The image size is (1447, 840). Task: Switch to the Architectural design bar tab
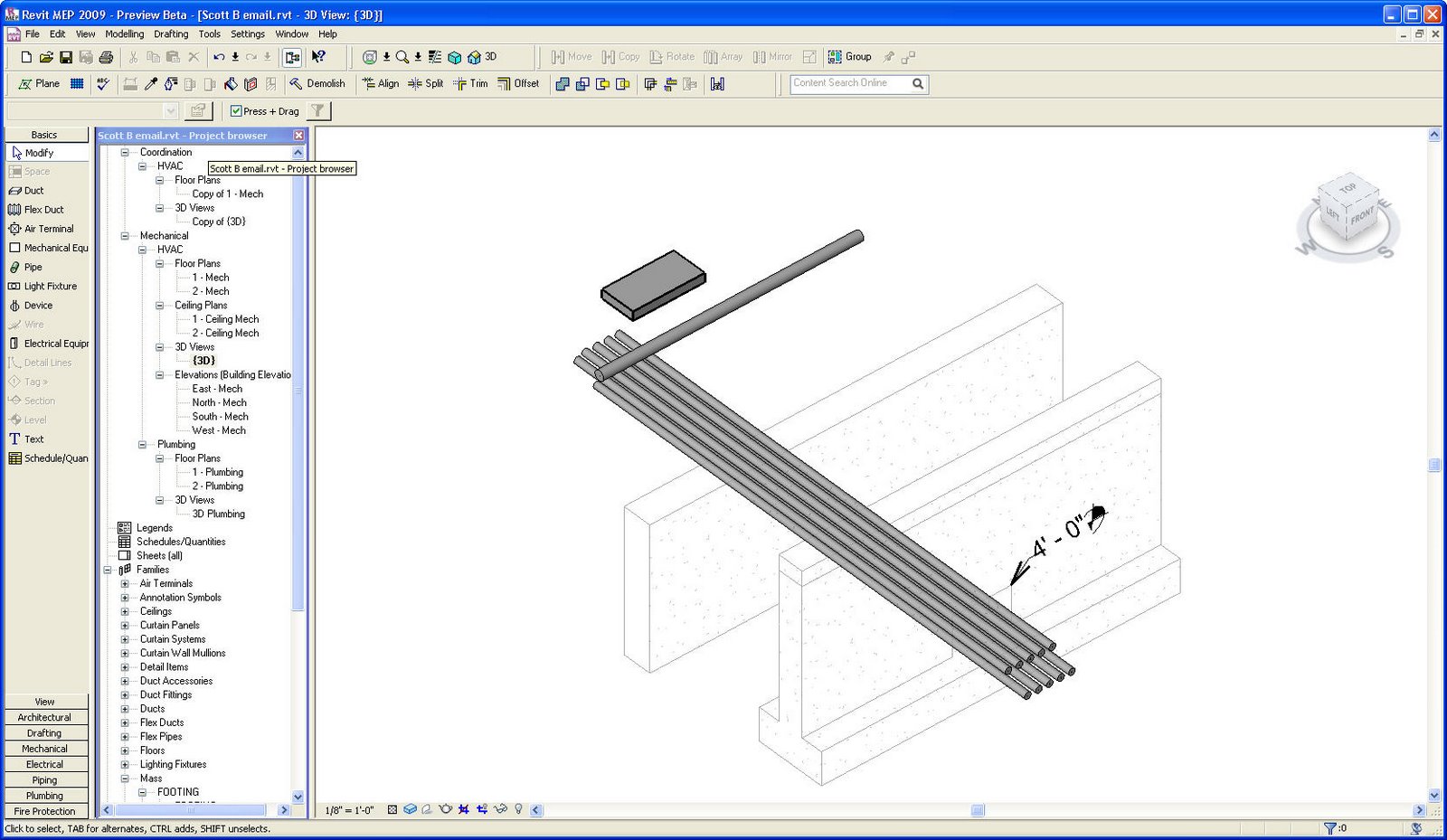[45, 718]
